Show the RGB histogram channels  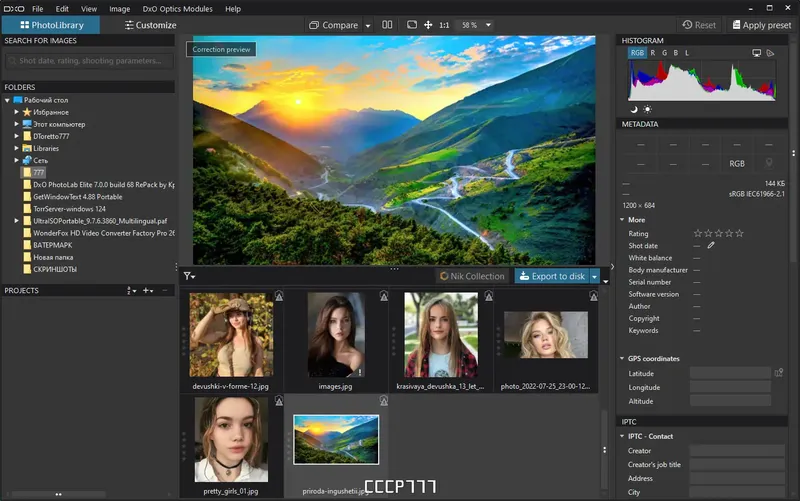point(637,53)
